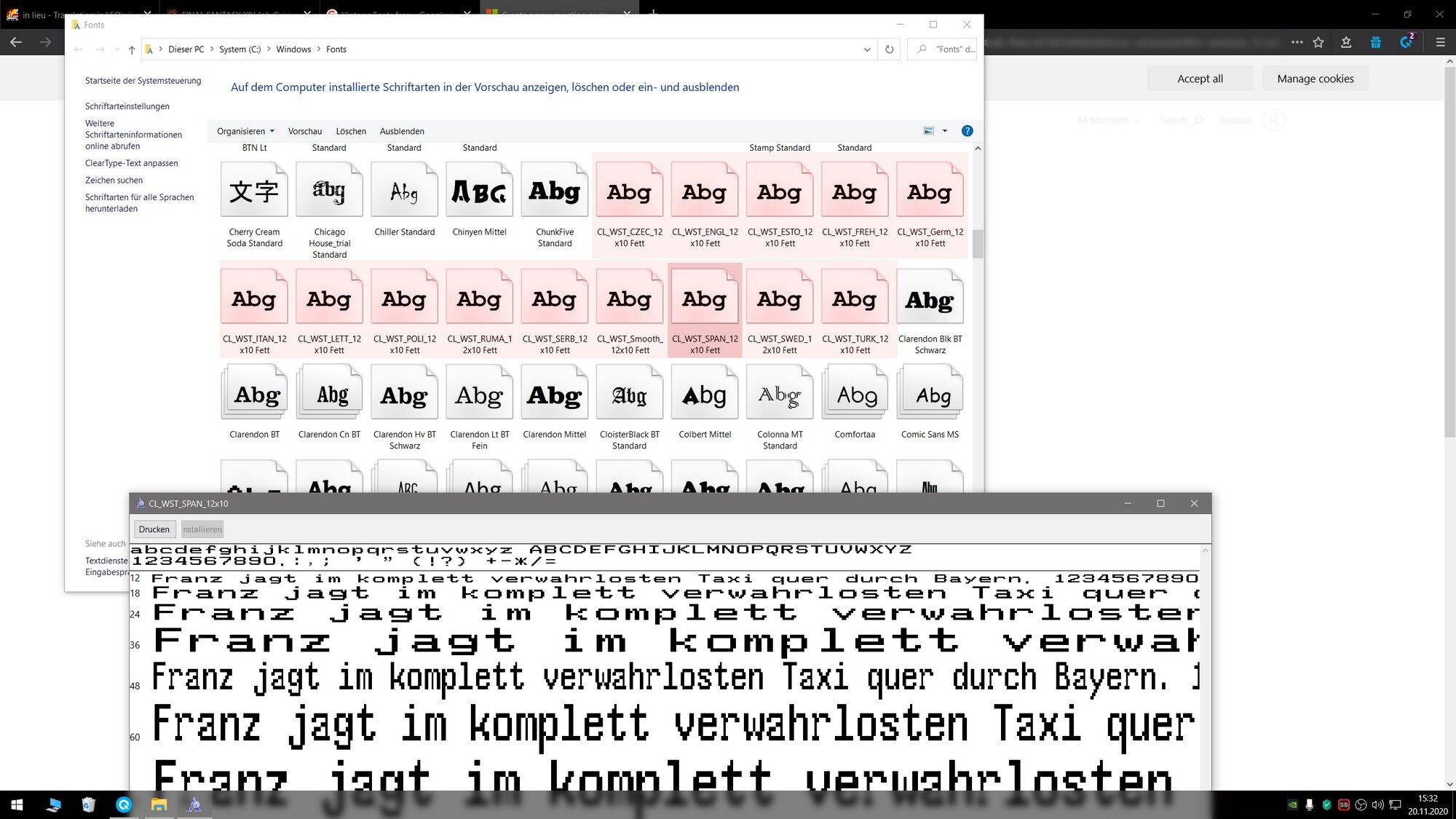Open the view options dropdown arrow
1456x819 pixels.
[x=945, y=131]
